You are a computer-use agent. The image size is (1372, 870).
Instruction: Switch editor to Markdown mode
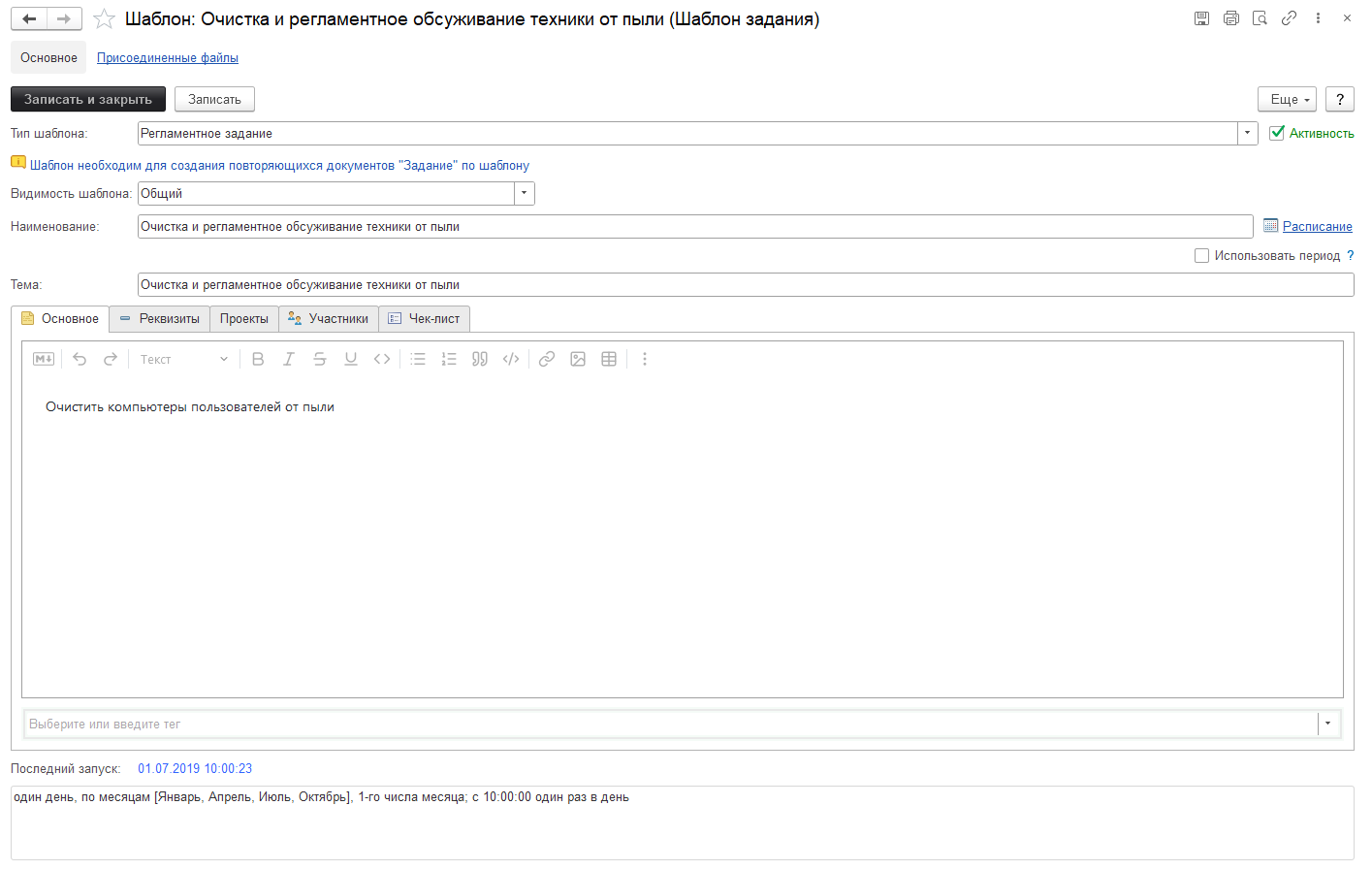(44, 359)
